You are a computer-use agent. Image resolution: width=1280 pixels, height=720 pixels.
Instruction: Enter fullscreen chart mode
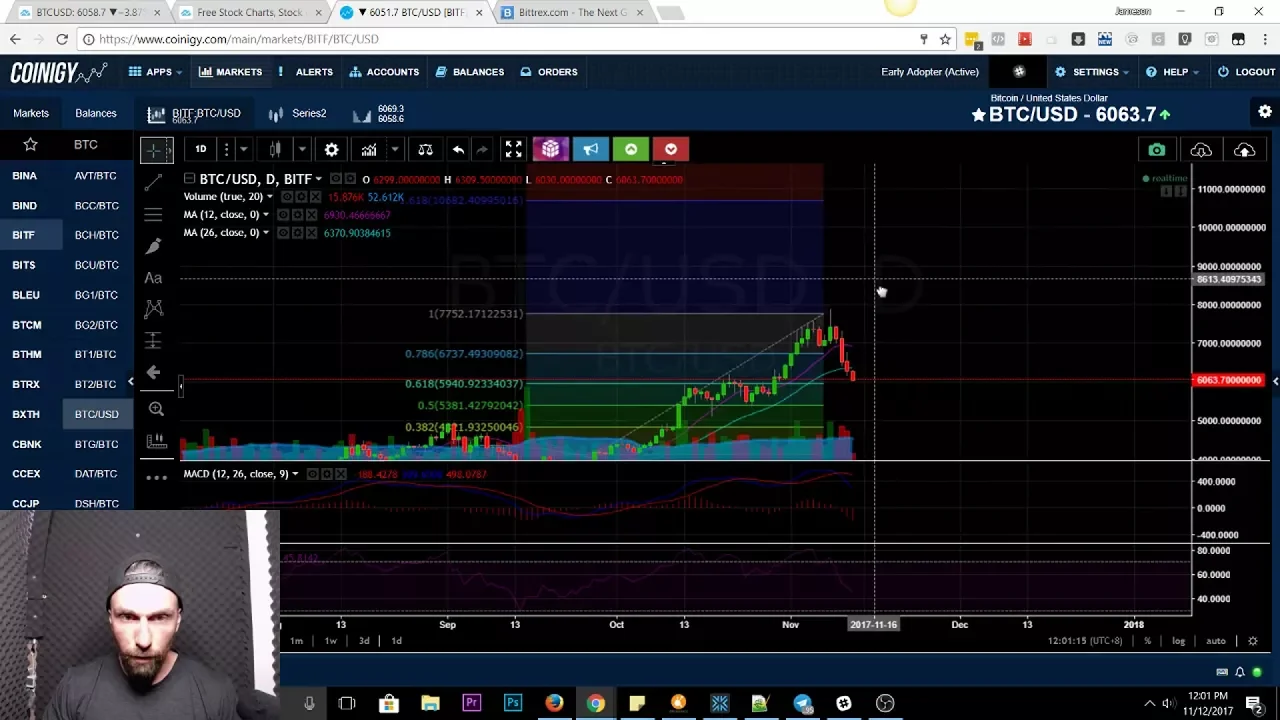point(513,150)
